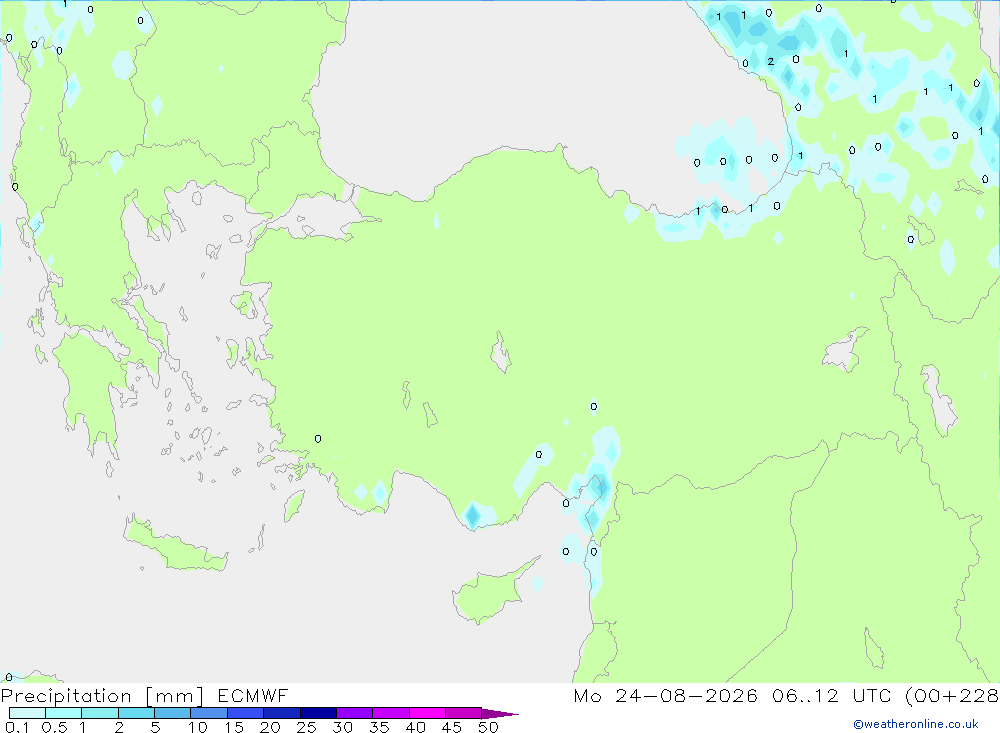Select legend swatch between 0.1 and 0.5
1000x733 pixels.
coord(27,713)
